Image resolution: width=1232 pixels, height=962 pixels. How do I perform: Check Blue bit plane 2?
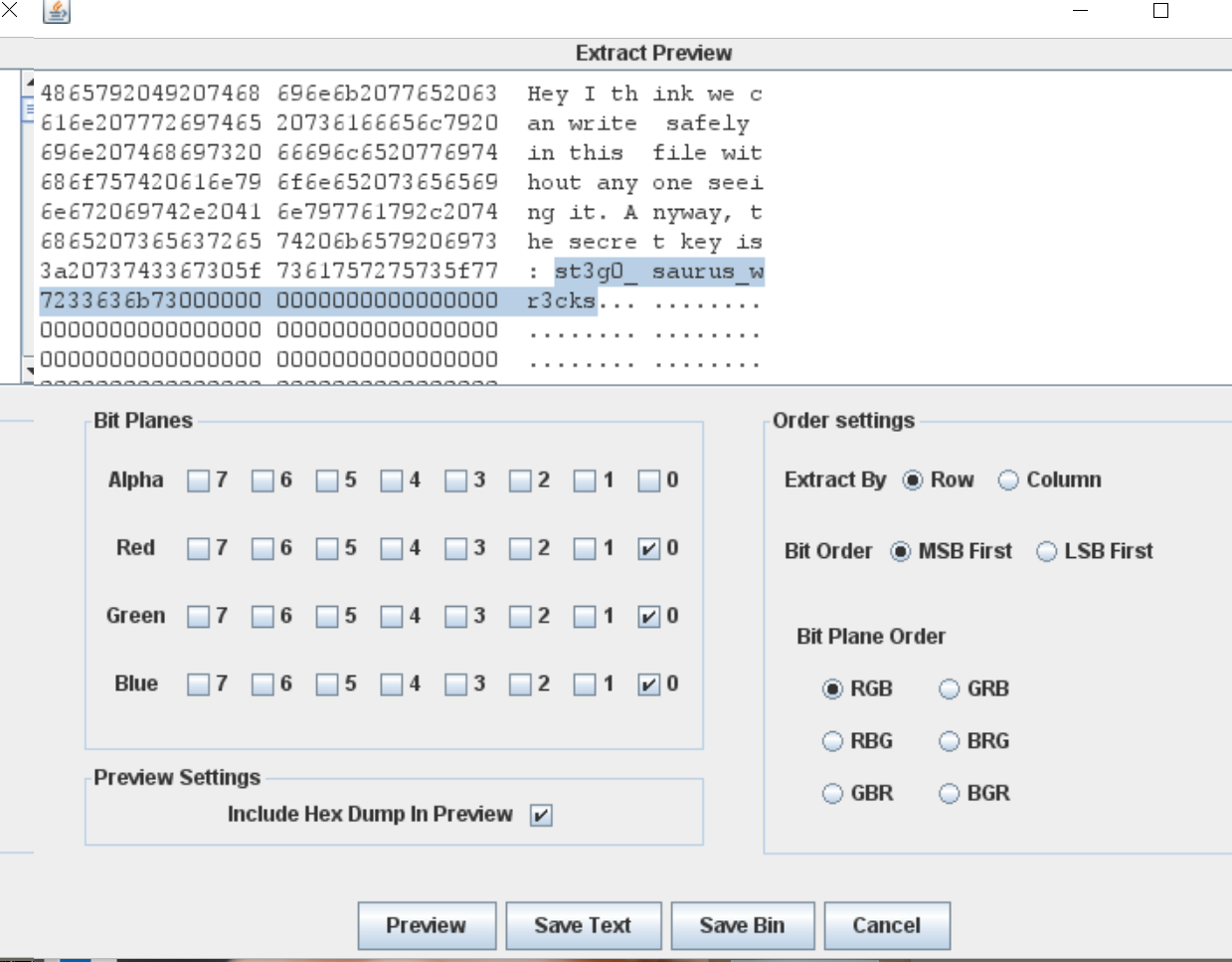(x=520, y=684)
